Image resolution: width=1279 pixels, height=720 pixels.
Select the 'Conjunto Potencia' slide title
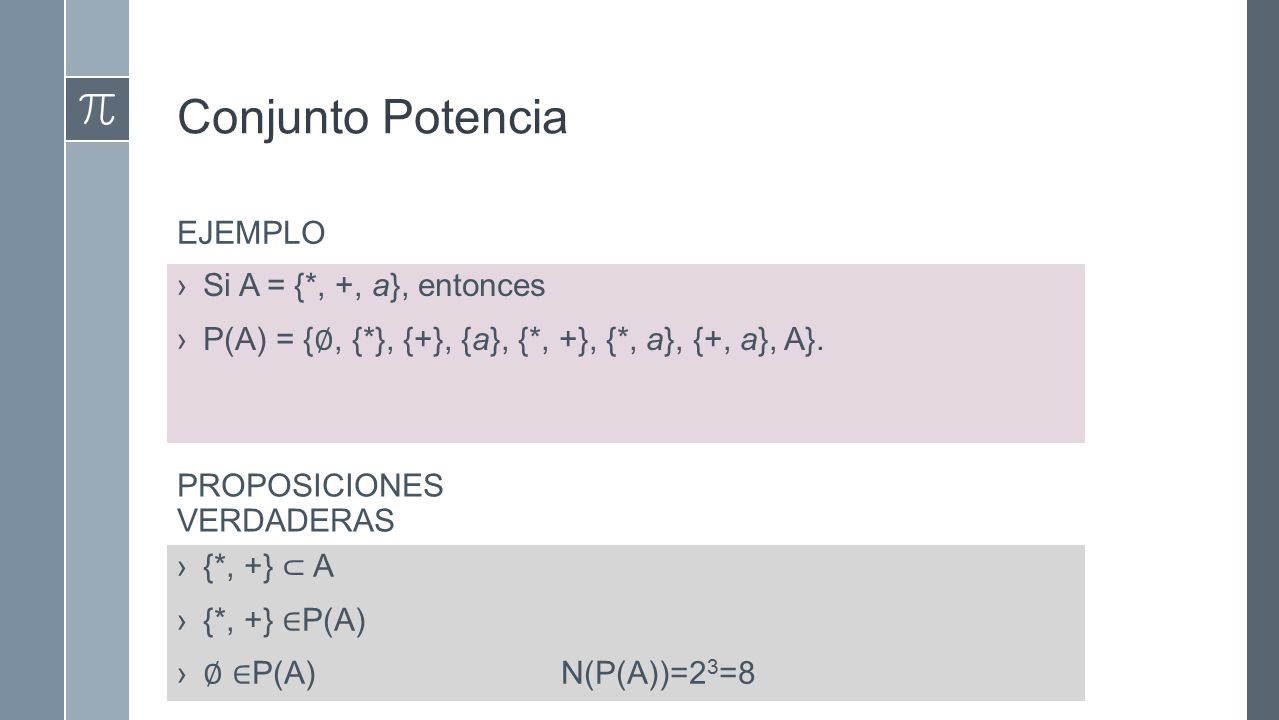pyautogui.click(x=372, y=118)
